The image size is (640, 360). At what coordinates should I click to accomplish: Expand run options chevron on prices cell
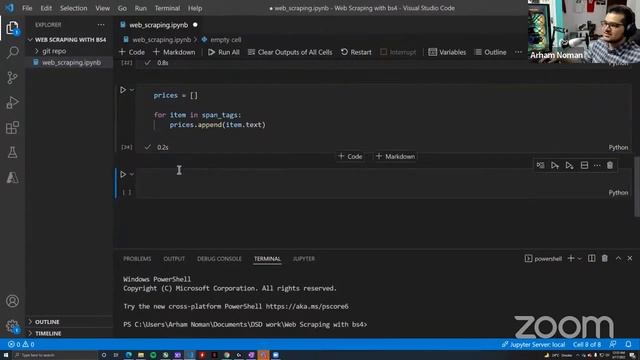[x=132, y=90]
